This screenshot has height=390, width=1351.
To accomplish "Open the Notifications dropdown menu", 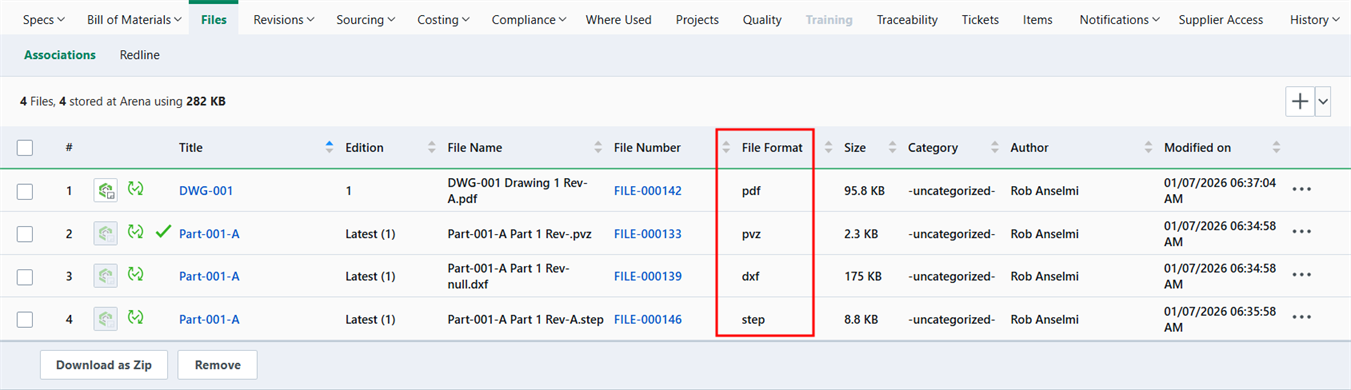I will pyautogui.click(x=1119, y=19).
